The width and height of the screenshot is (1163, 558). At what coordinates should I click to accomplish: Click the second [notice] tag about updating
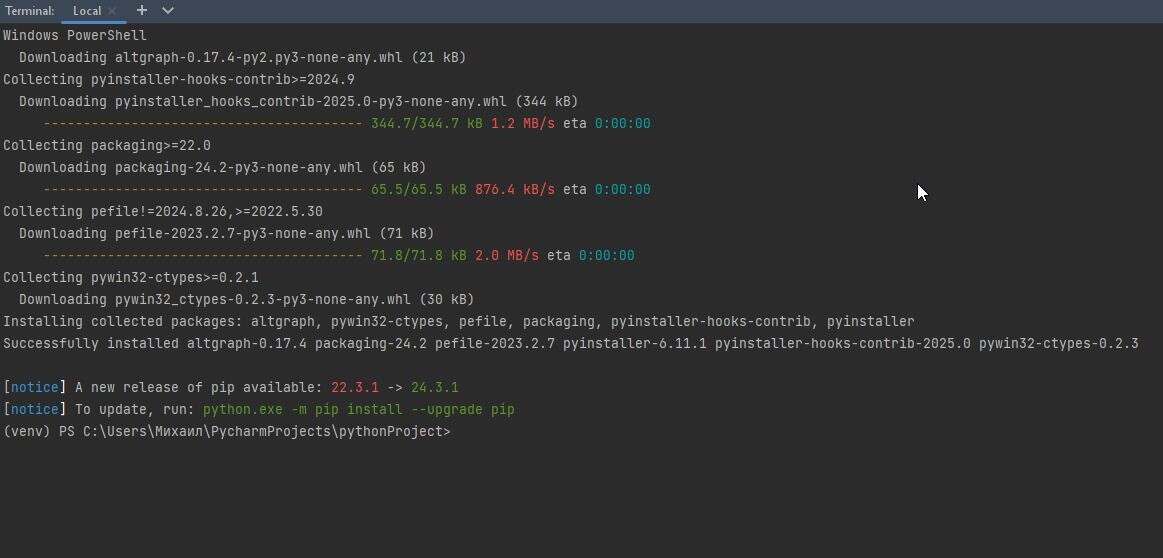[x=34, y=410]
